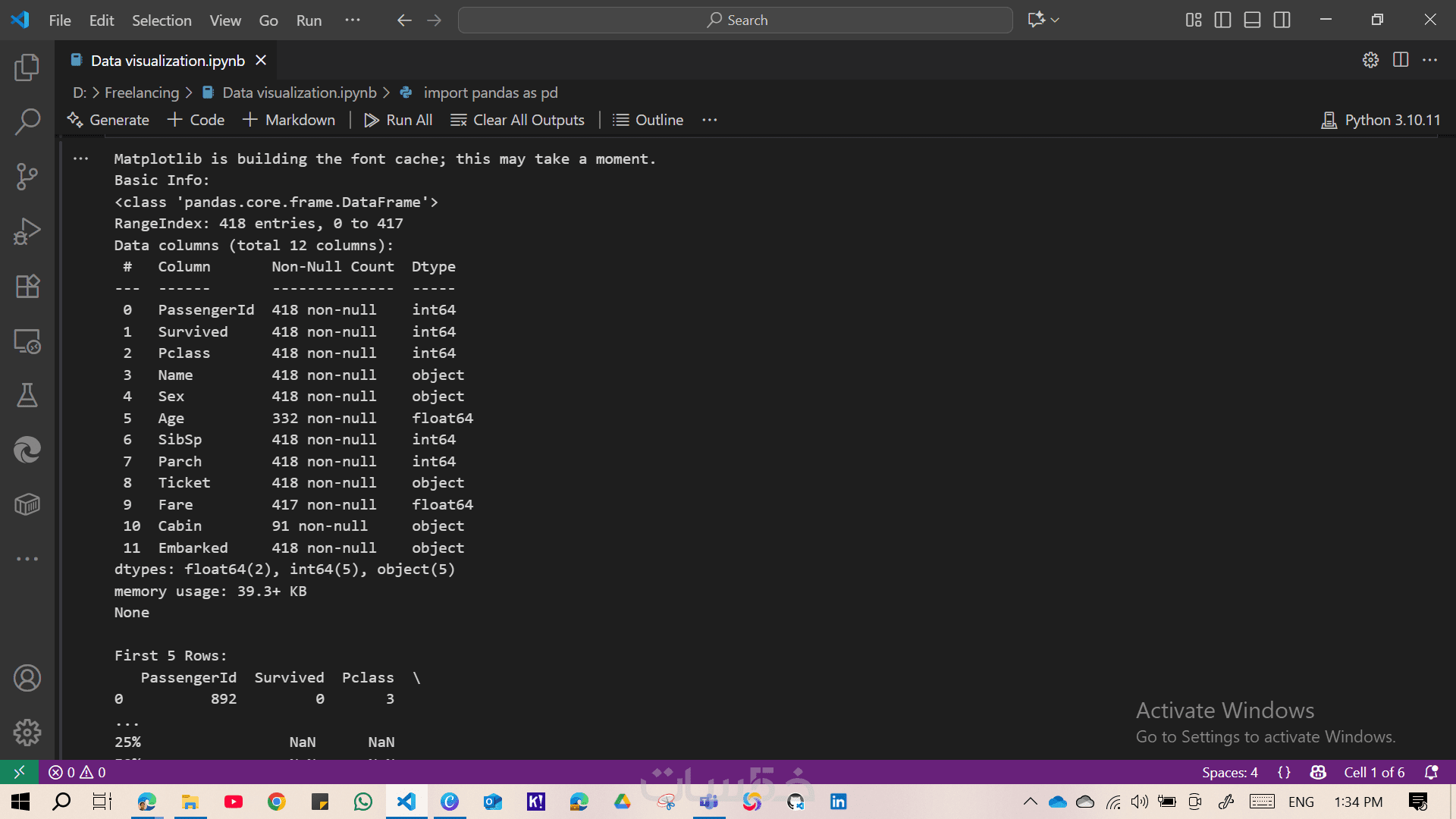Open the Manage gear at sidebar bottom
Image resolution: width=1456 pixels, height=819 pixels.
click(27, 732)
